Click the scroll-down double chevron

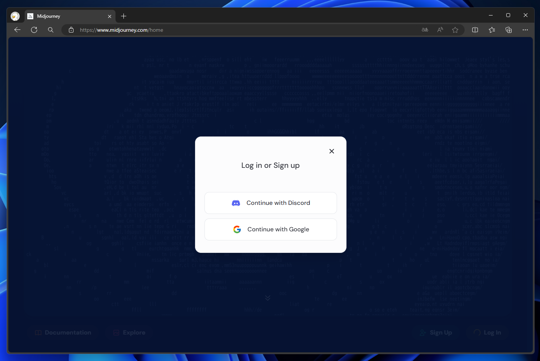(268, 298)
